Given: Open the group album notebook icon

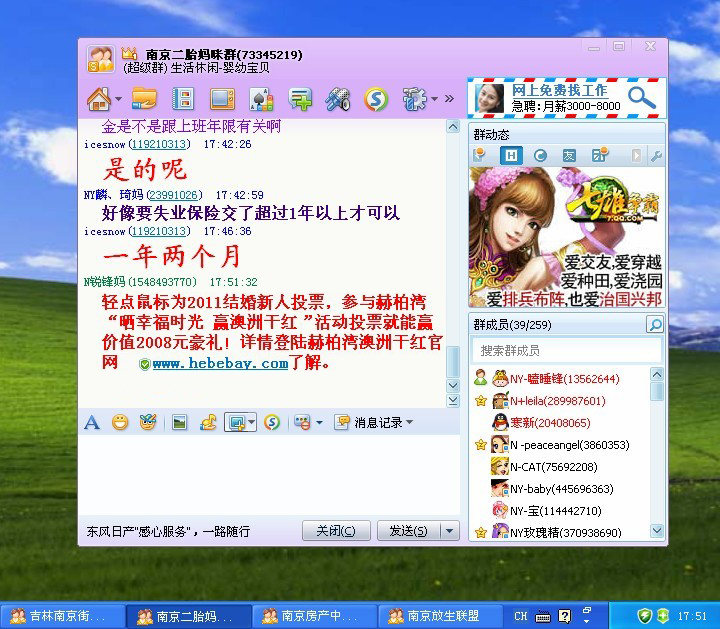Looking at the screenshot, I should coord(183,99).
